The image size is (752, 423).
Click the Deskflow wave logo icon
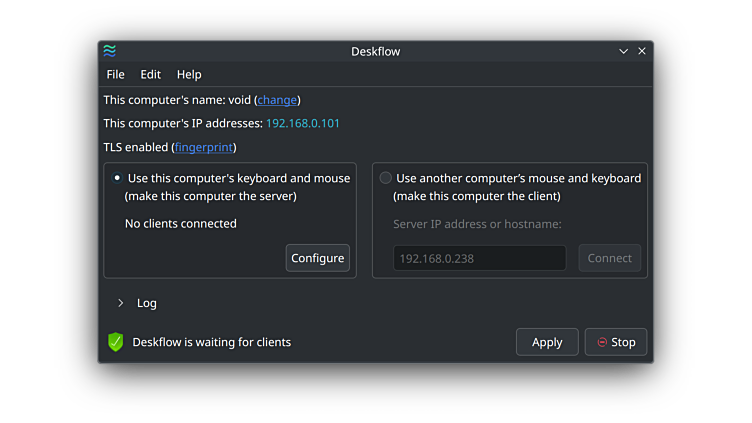pyautogui.click(x=110, y=51)
